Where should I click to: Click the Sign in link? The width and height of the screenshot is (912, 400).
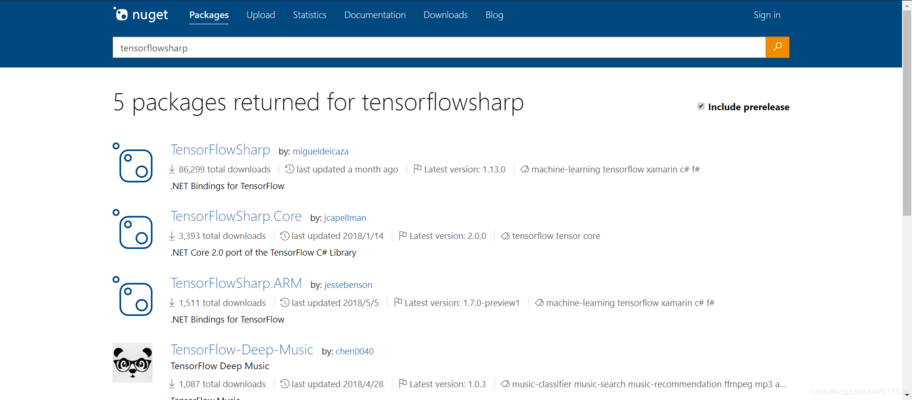tap(767, 15)
